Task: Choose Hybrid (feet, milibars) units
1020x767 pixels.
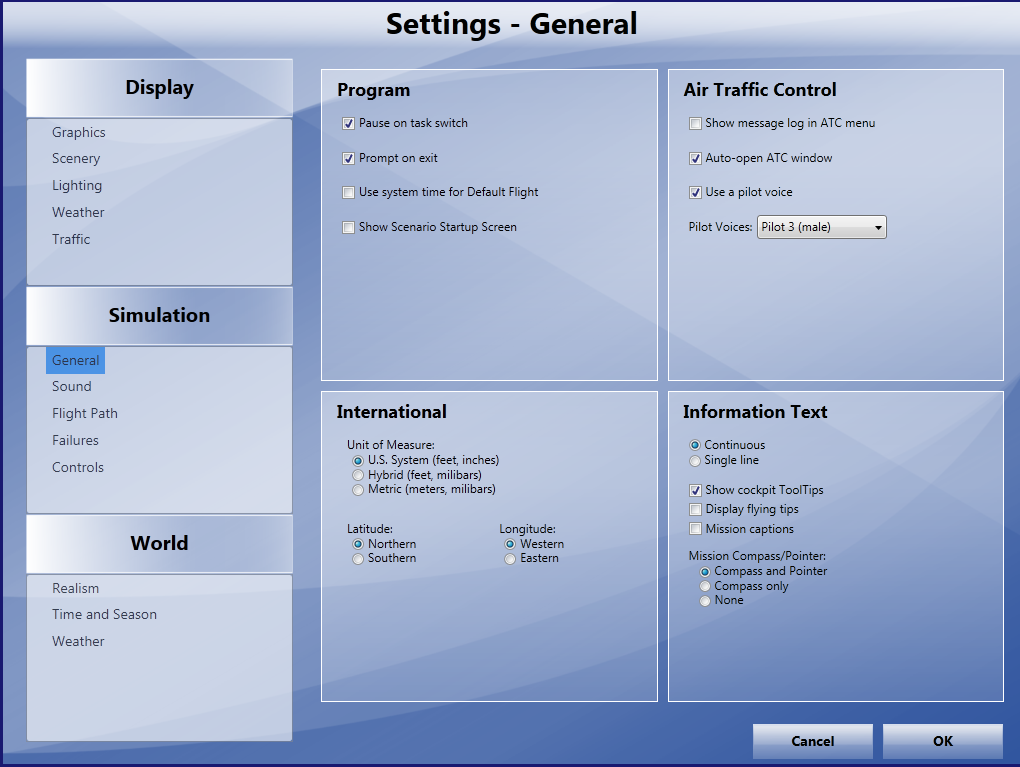Action: click(358, 476)
